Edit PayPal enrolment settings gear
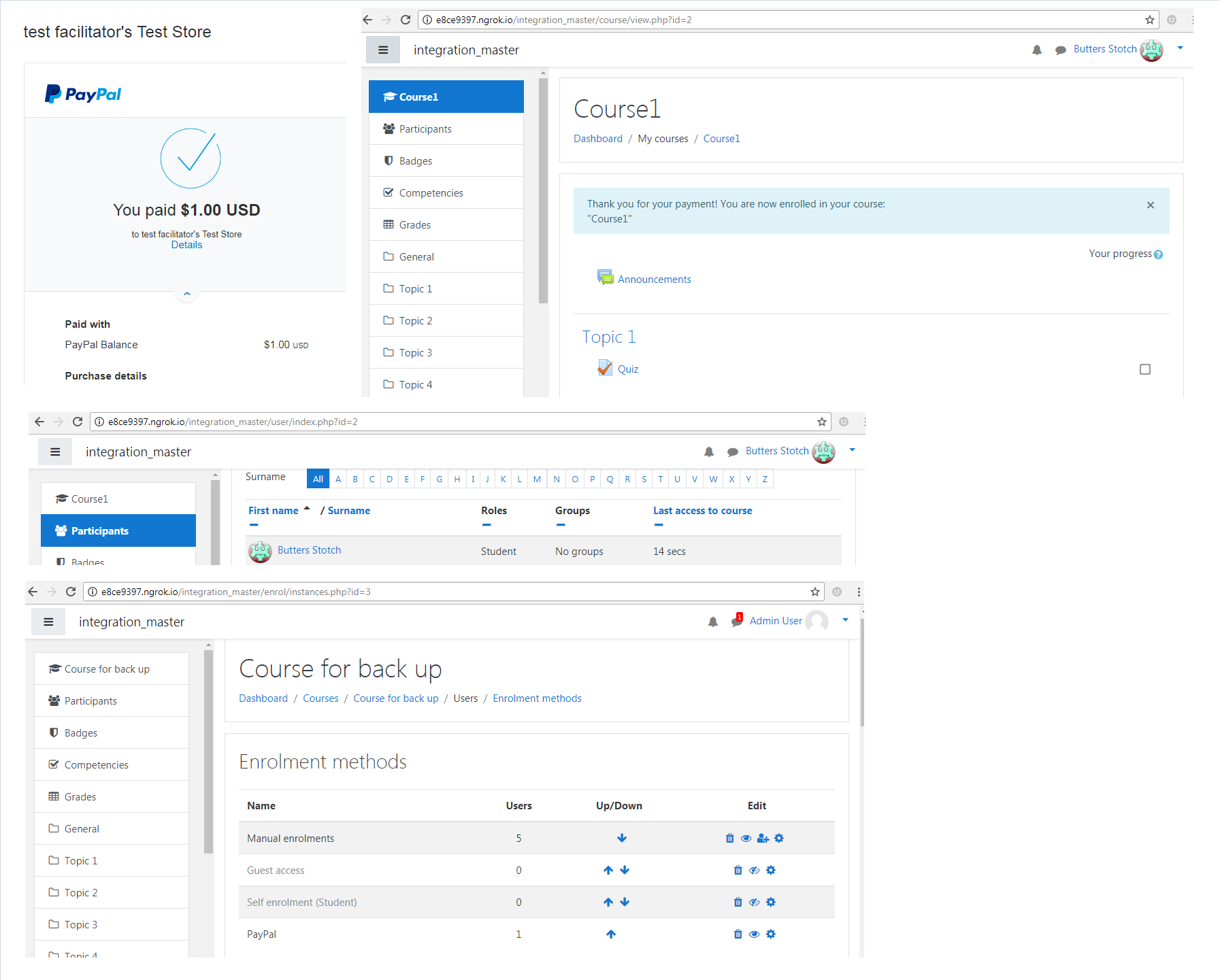This screenshot has width=1220, height=980. click(x=771, y=934)
